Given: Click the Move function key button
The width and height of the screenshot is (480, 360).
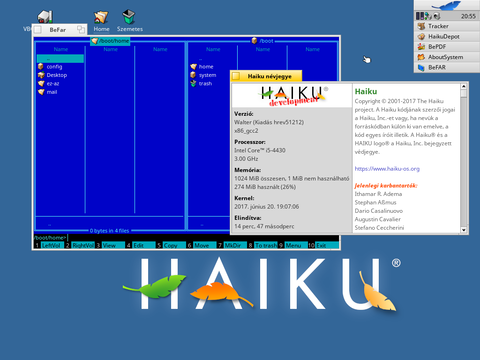Looking at the screenshot, I should point(205,245).
